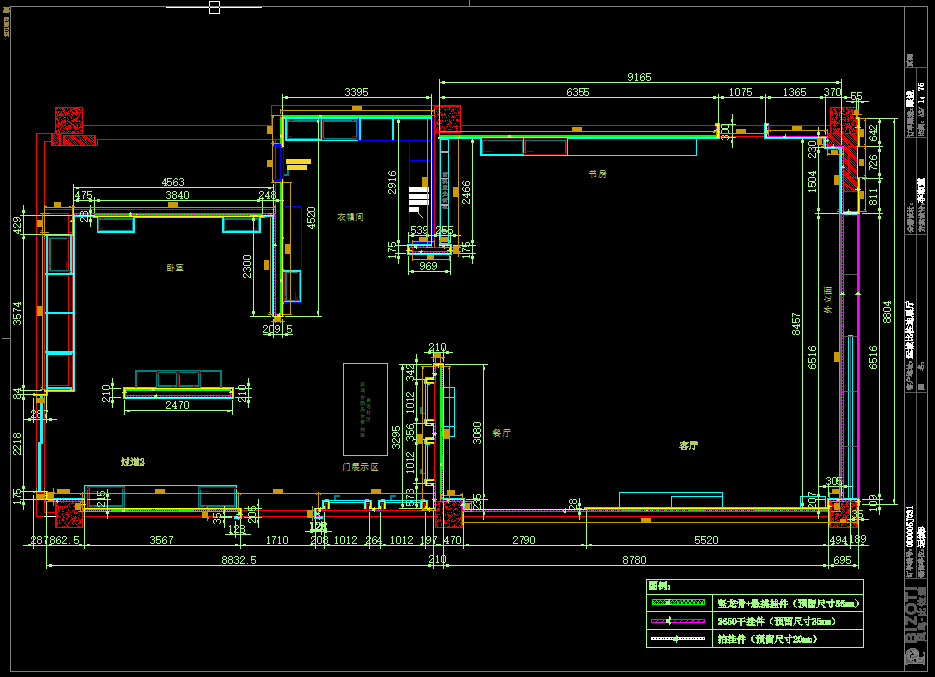Viewport: 935px width, 677px height.
Task: Select the white stair symbol in 衣帽间
Action: pos(420,203)
